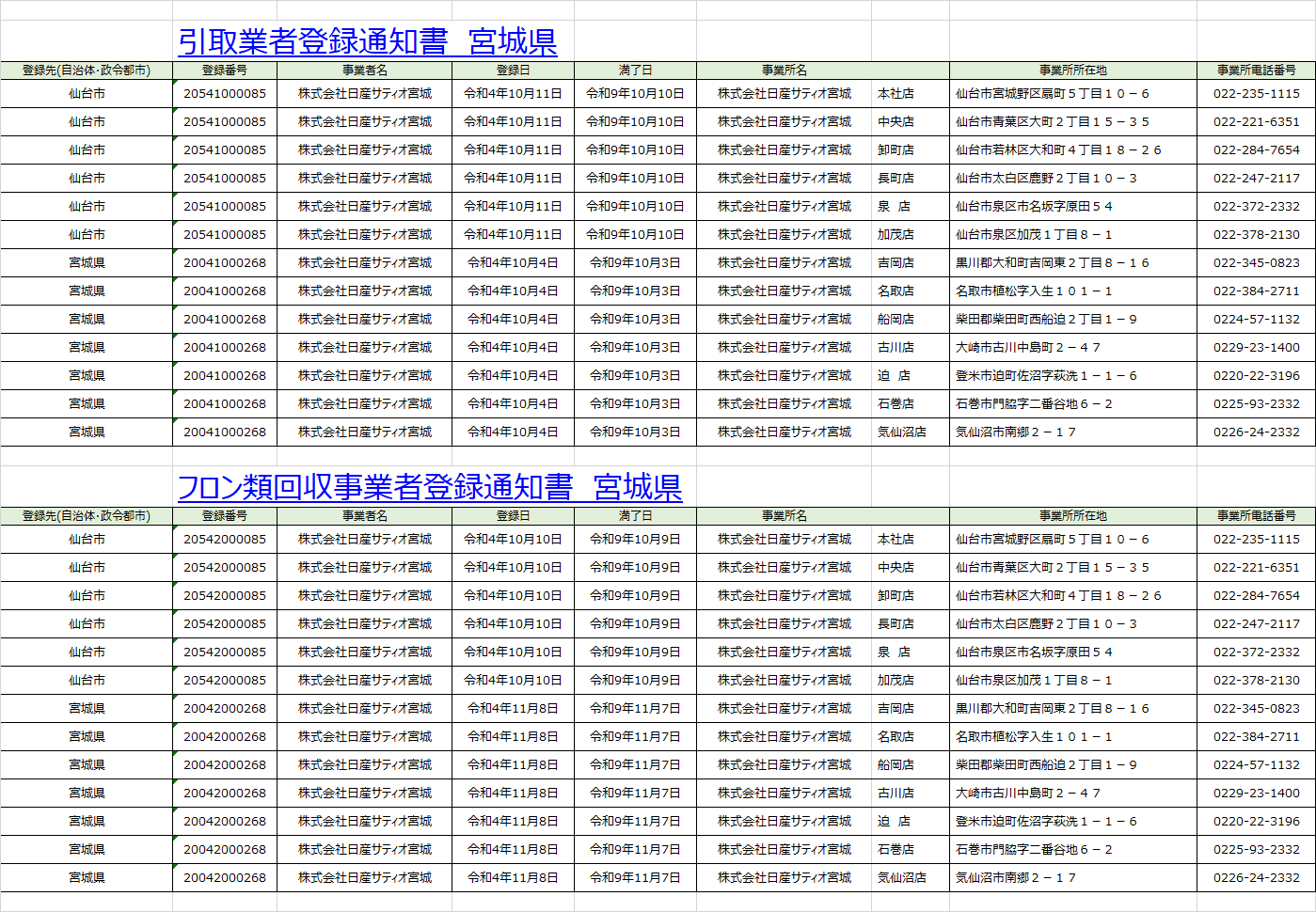Select 本社店 cell in the 引取業者 table
The image size is (1316, 912).
(x=896, y=94)
